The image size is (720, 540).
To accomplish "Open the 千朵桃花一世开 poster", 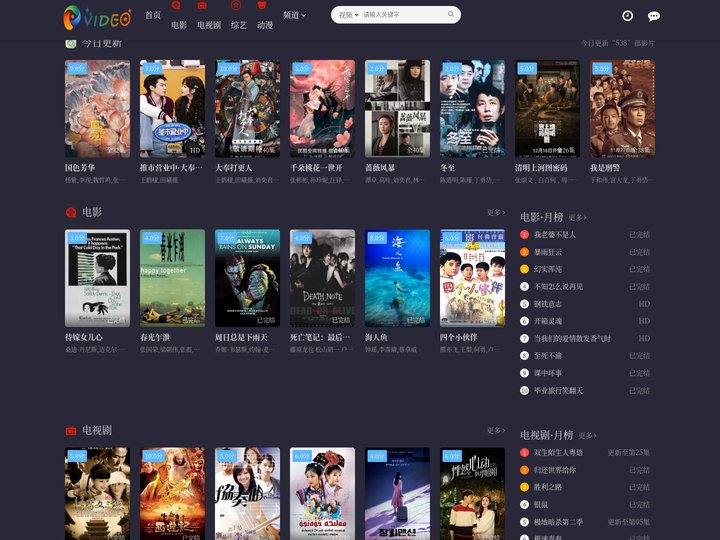I will pyautogui.click(x=322, y=108).
